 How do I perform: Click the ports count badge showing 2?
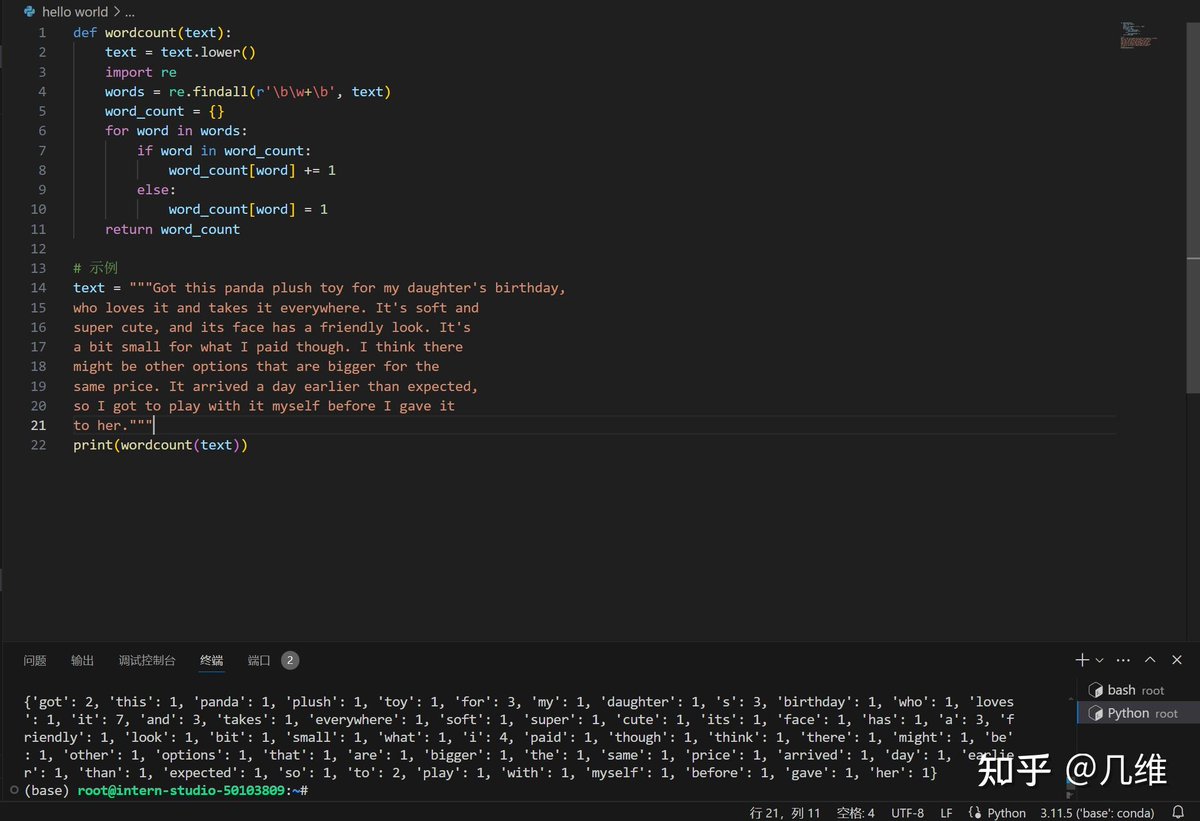coord(290,660)
